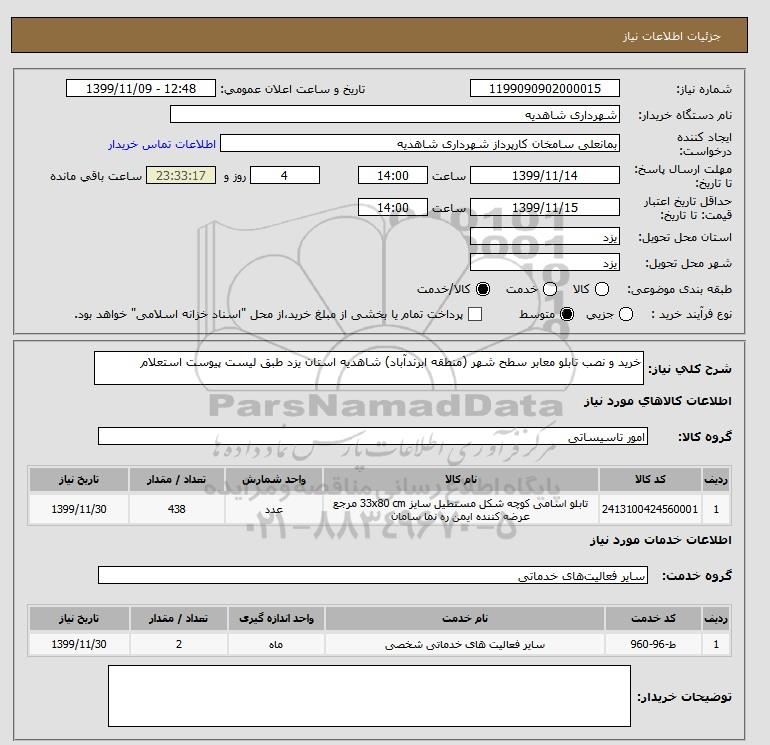The width and height of the screenshot is (770, 745).
Task: Click the service code cell ط-96-960
Action: pyautogui.click(x=653, y=644)
